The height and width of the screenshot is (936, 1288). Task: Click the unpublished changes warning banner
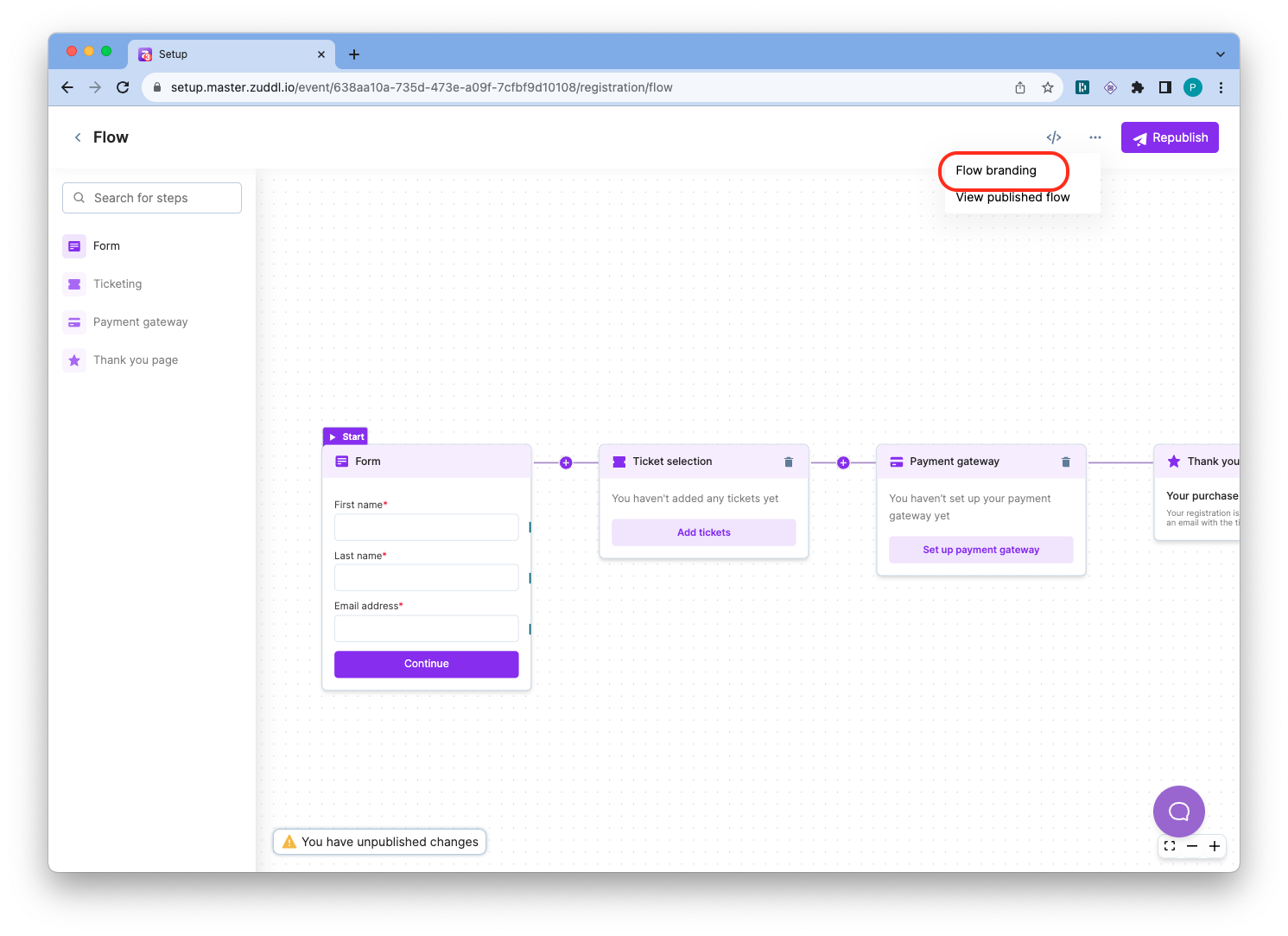380,842
